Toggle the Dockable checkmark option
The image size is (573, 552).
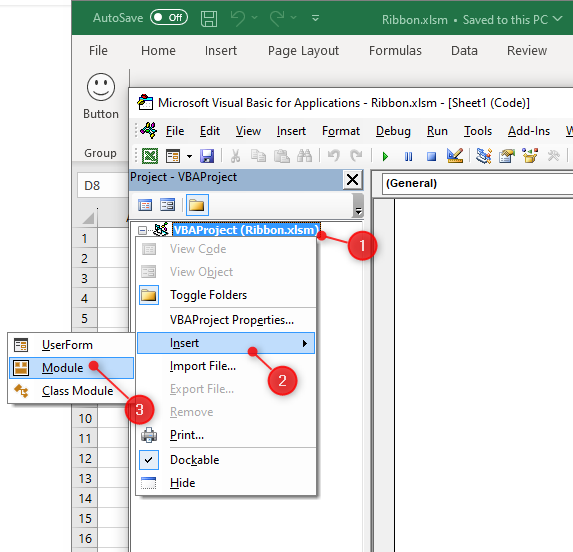point(226,460)
